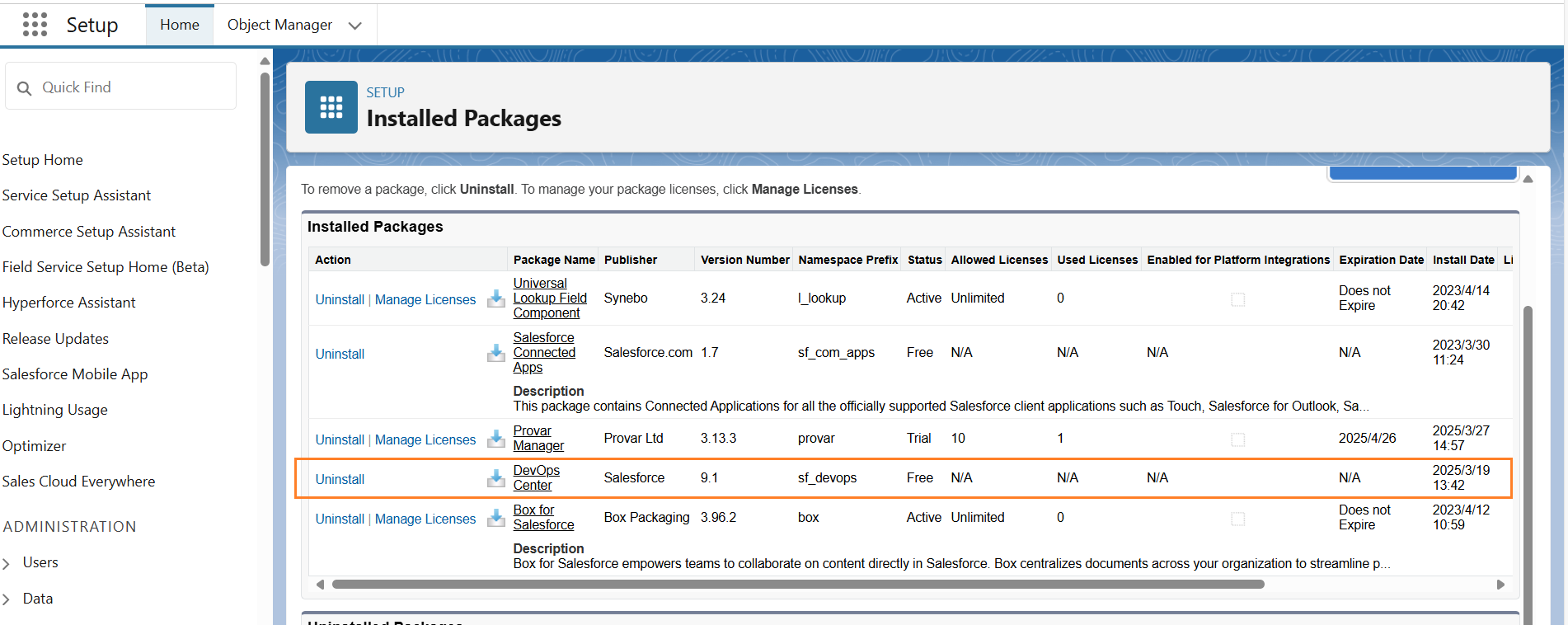Open the App Launcher dots icon
Viewport: 1568px width, 625px height.
pyautogui.click(x=35, y=25)
